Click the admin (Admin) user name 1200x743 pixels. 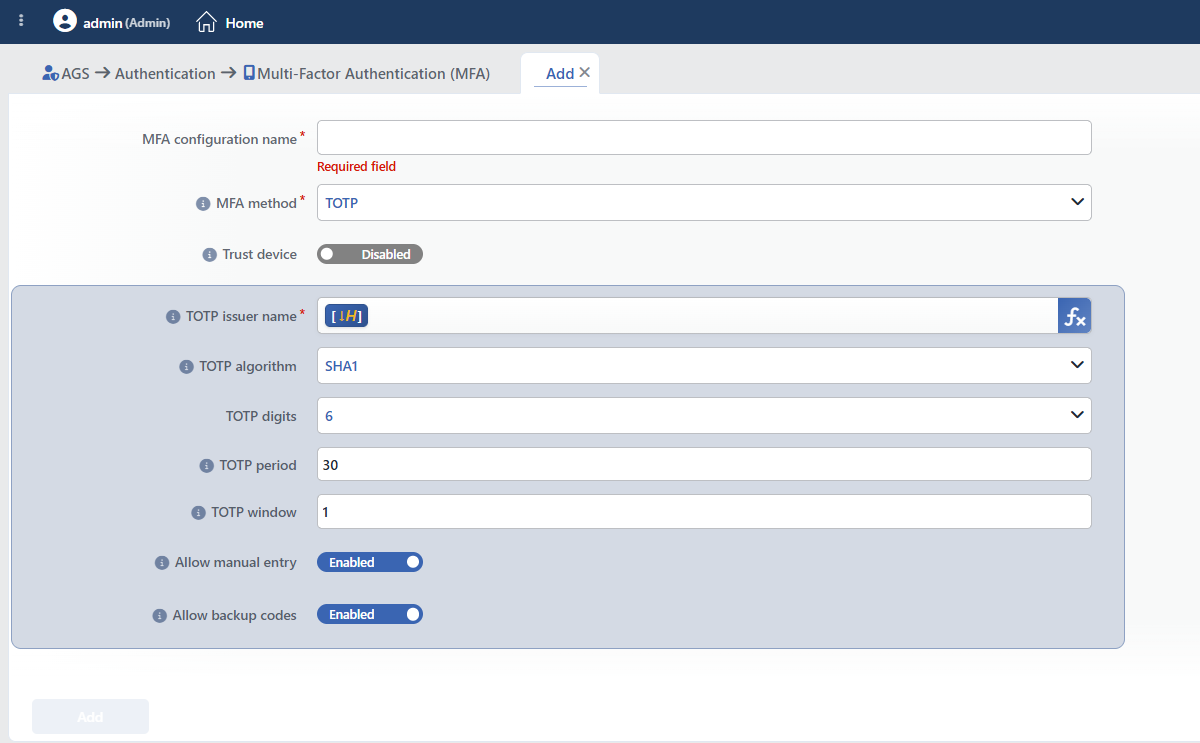click(x=127, y=22)
